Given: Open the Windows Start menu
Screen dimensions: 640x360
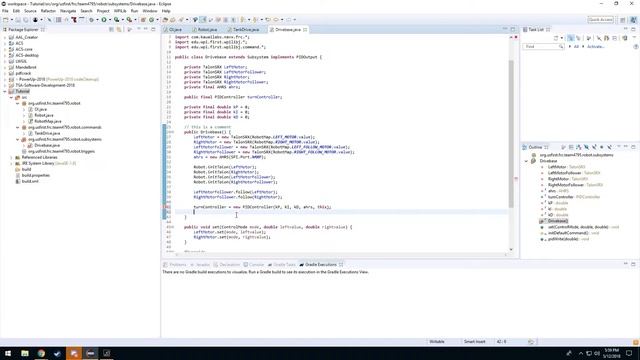Looking at the screenshot, I should pyautogui.click(x=8, y=353).
